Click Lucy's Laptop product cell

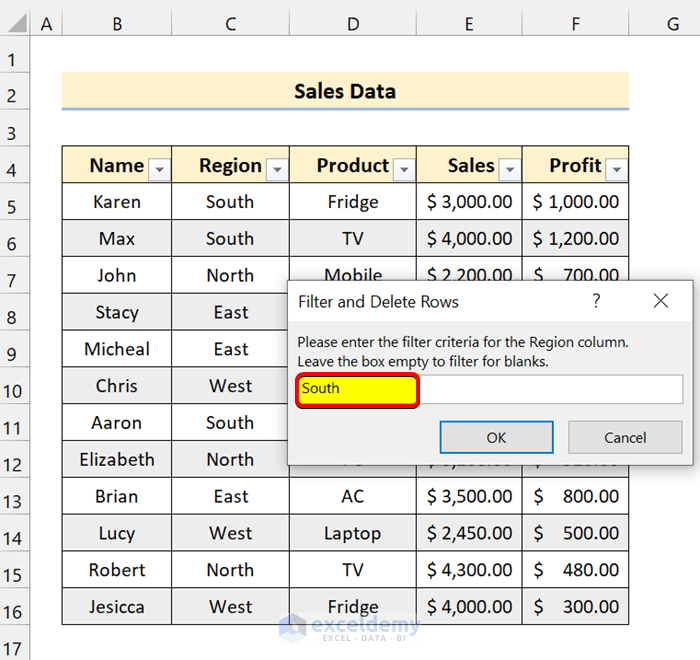click(x=353, y=533)
